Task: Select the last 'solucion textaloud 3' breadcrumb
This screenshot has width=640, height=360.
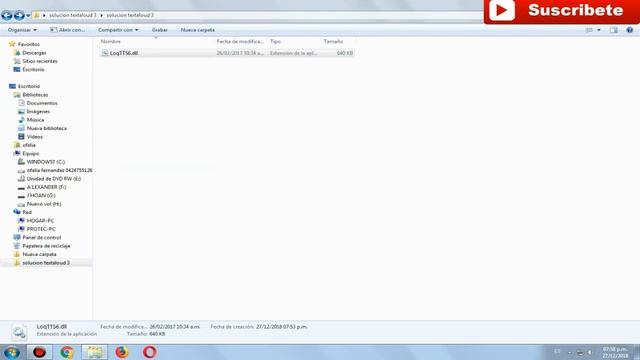Action: (x=130, y=15)
